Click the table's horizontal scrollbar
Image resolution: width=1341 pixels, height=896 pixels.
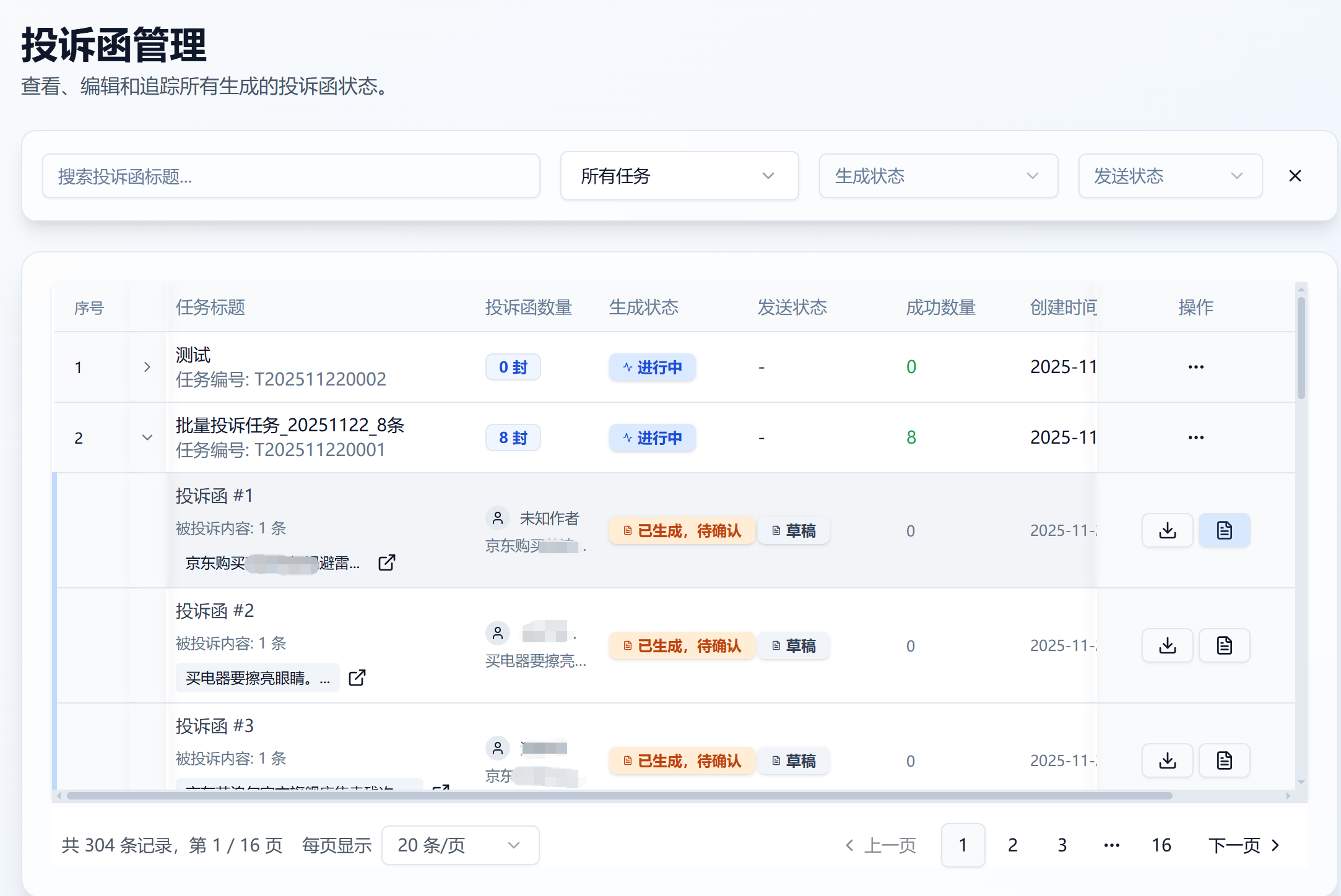619,796
